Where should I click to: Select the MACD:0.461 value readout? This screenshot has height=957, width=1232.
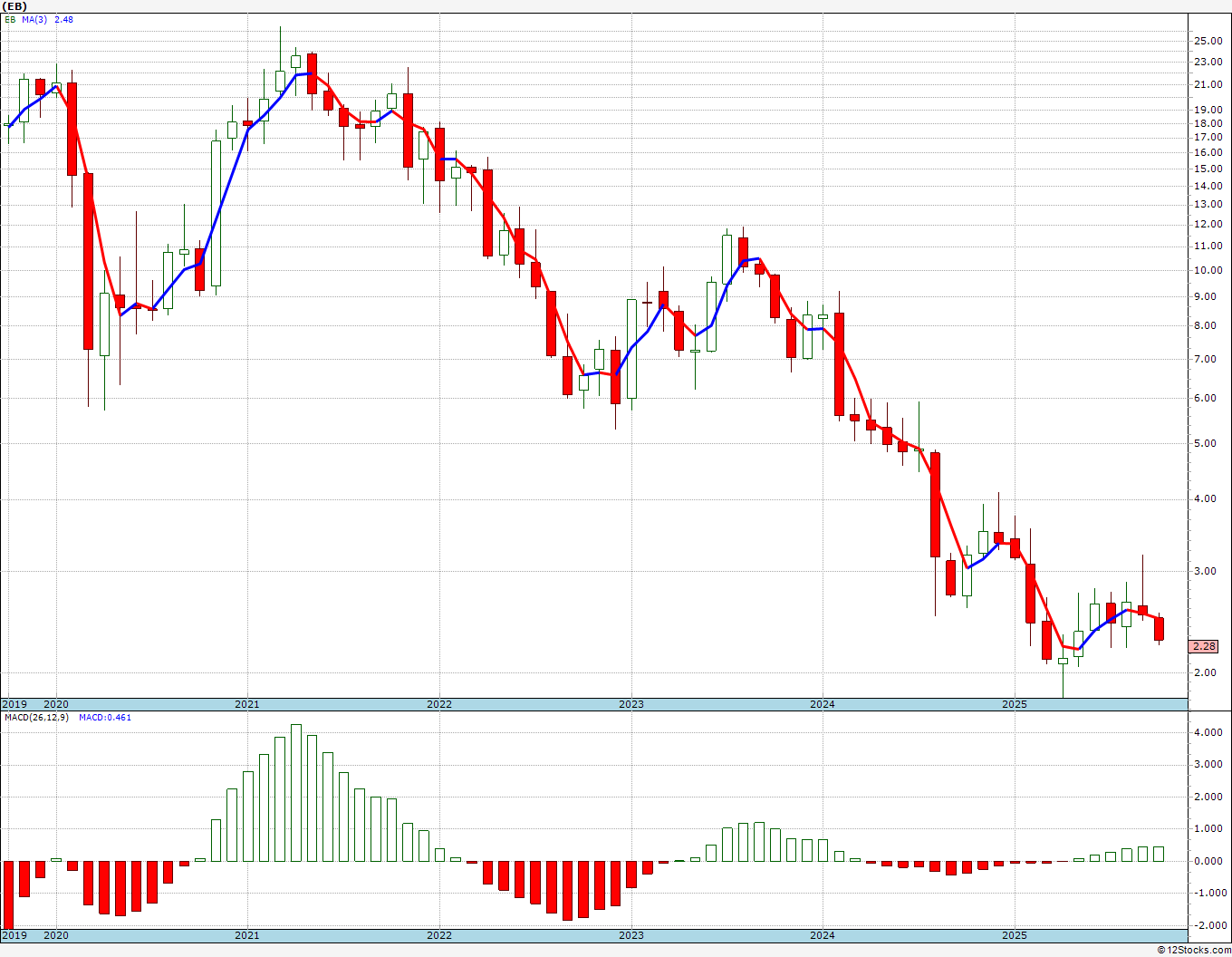[x=105, y=718]
